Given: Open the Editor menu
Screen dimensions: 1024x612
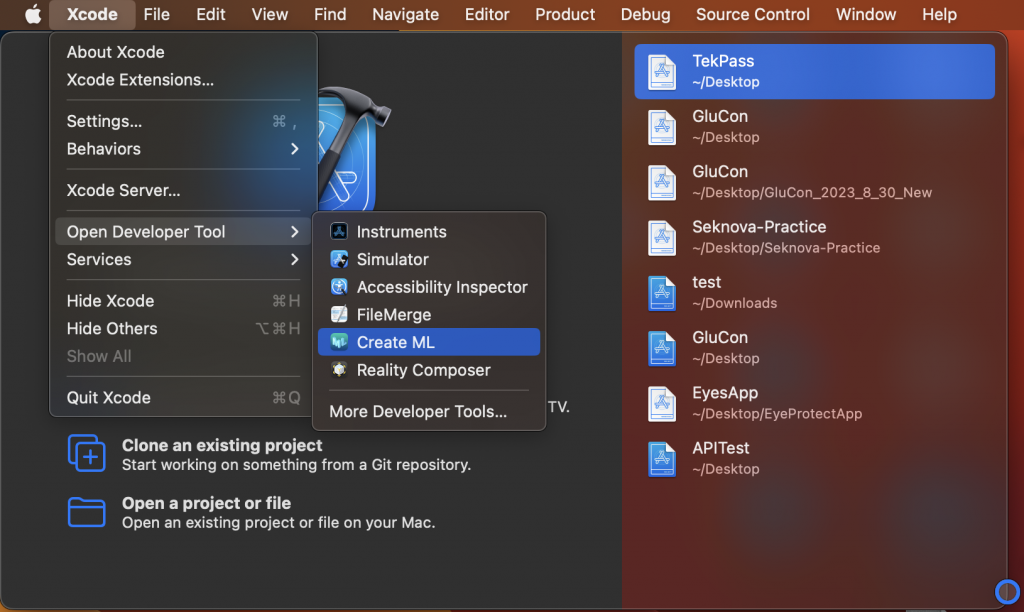Looking at the screenshot, I should (487, 14).
